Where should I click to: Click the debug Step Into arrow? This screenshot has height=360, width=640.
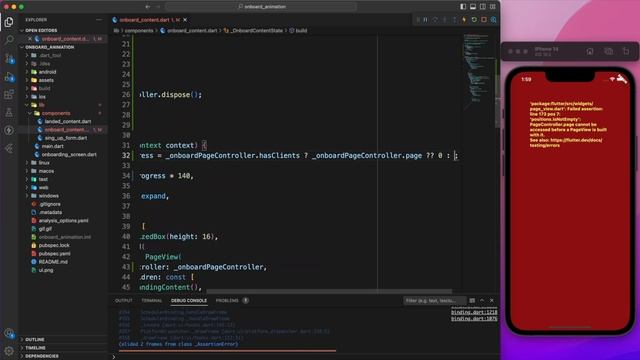(x=445, y=20)
